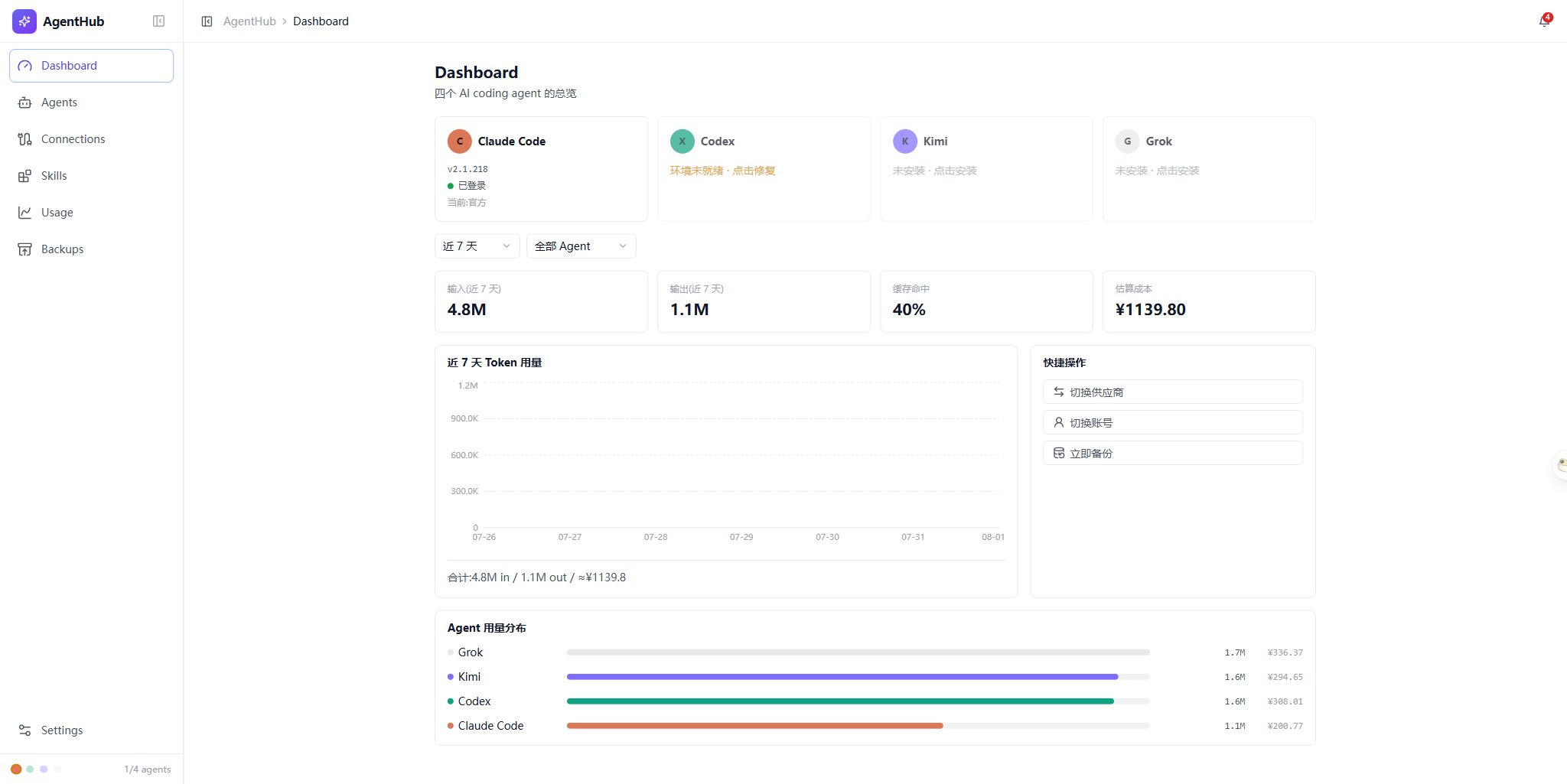Open the Usage page
Viewport: 1567px width, 784px height.
click(x=91, y=213)
